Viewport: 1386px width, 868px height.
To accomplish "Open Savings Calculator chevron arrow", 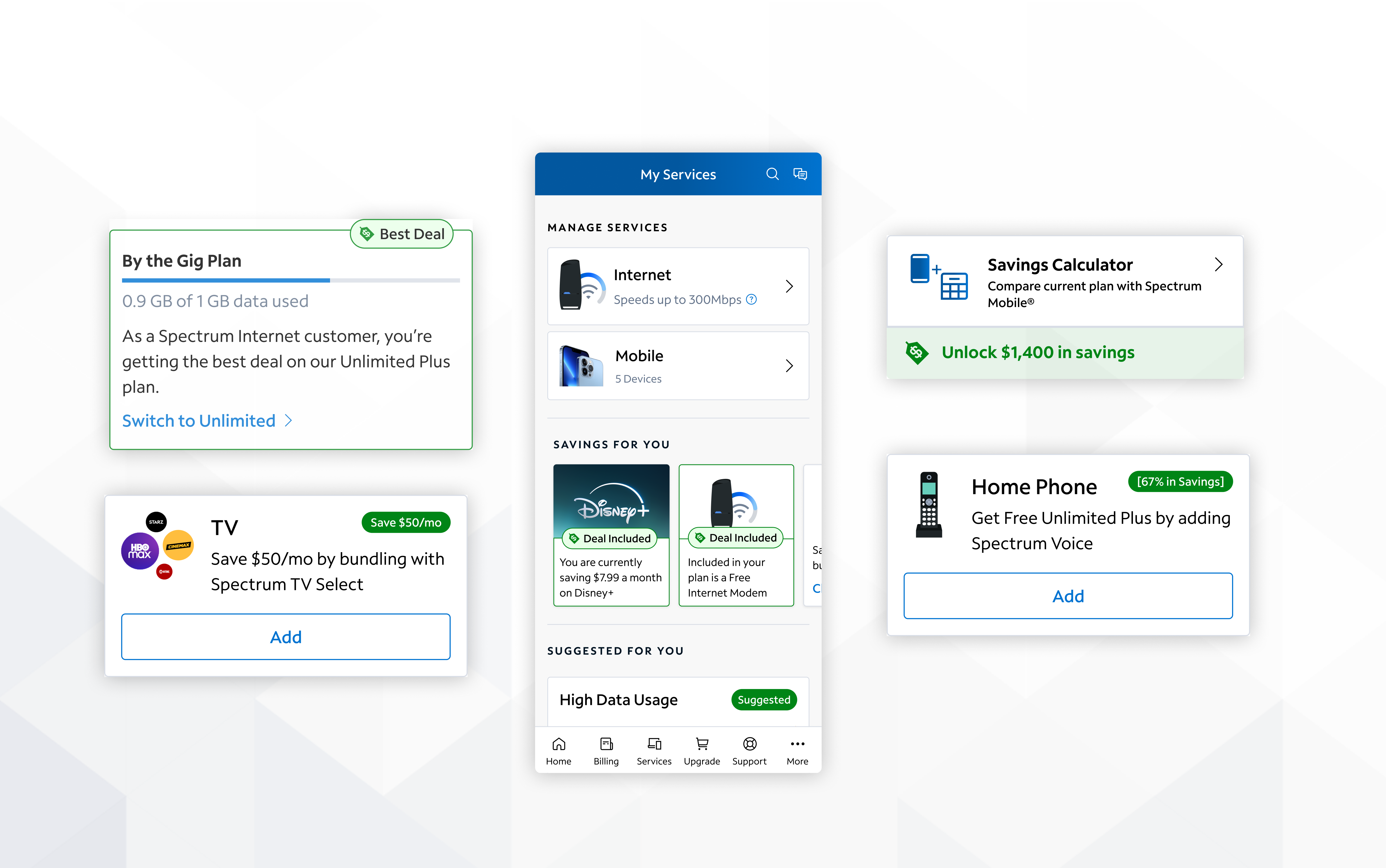I will 1218,265.
